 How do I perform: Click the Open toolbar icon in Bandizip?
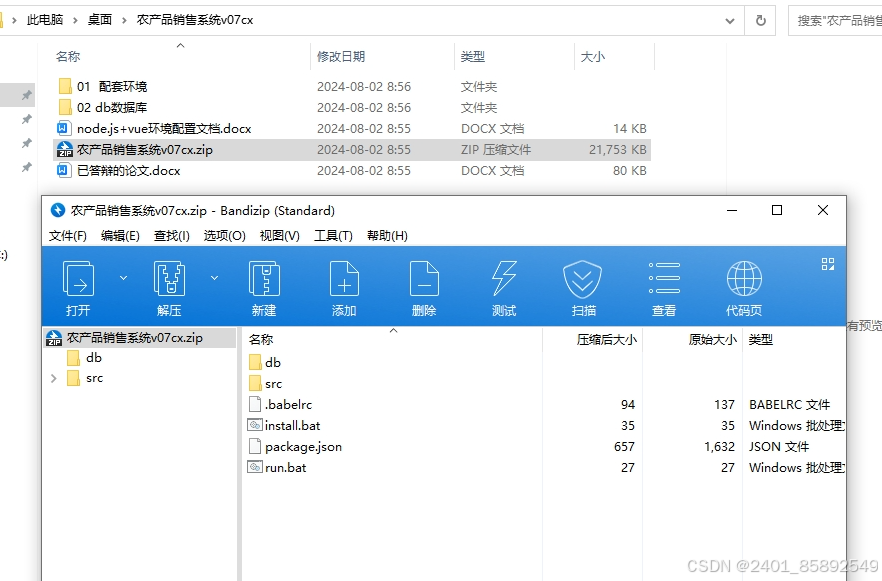(78, 288)
